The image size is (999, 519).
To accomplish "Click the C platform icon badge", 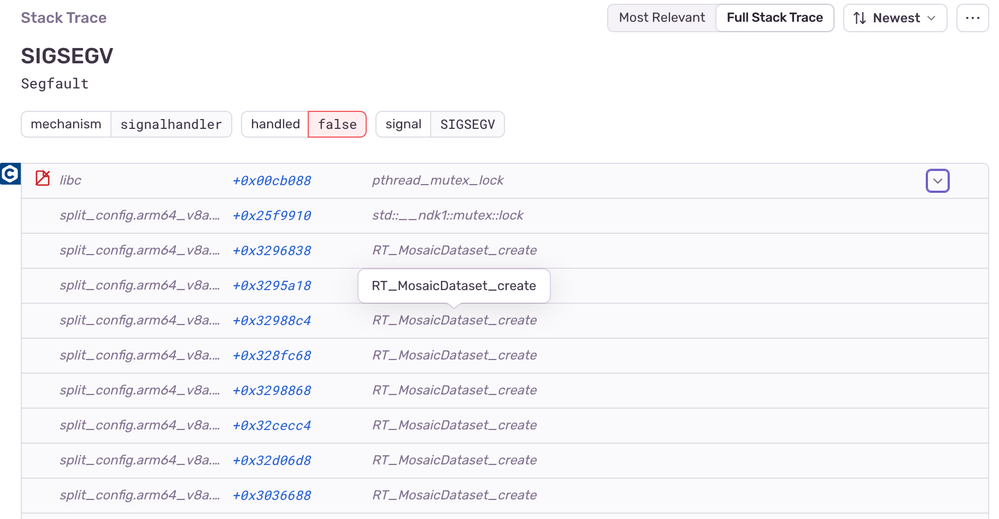I will [10, 174].
